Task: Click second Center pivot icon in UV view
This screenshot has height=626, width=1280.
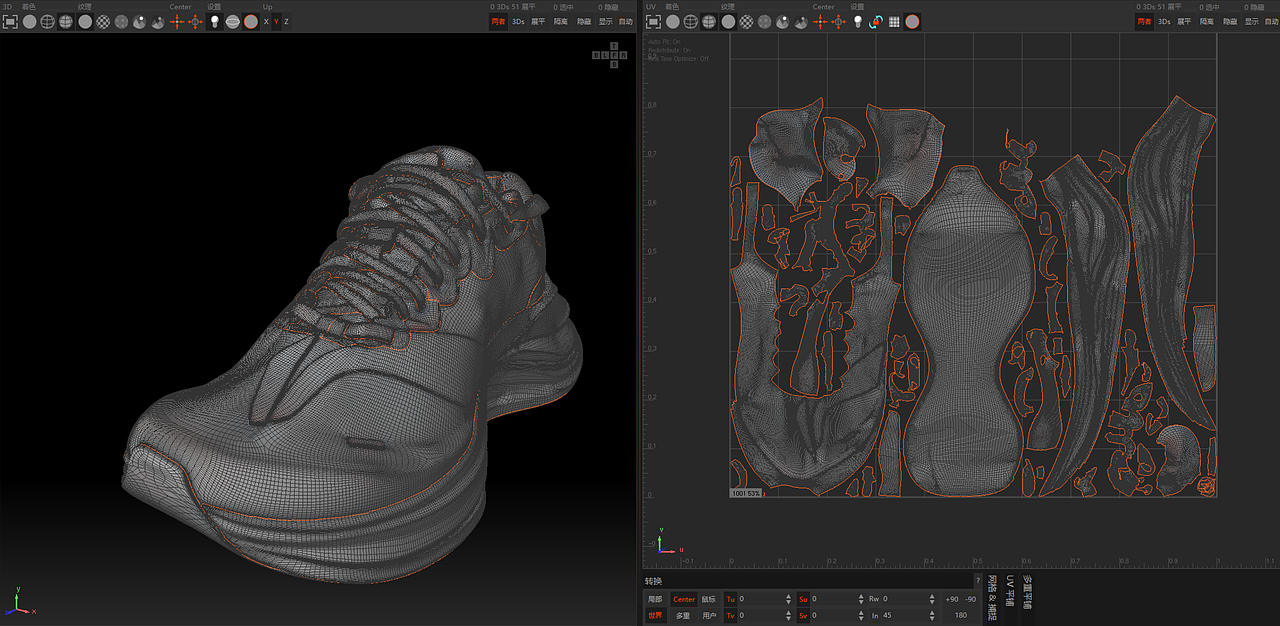Action: point(838,21)
